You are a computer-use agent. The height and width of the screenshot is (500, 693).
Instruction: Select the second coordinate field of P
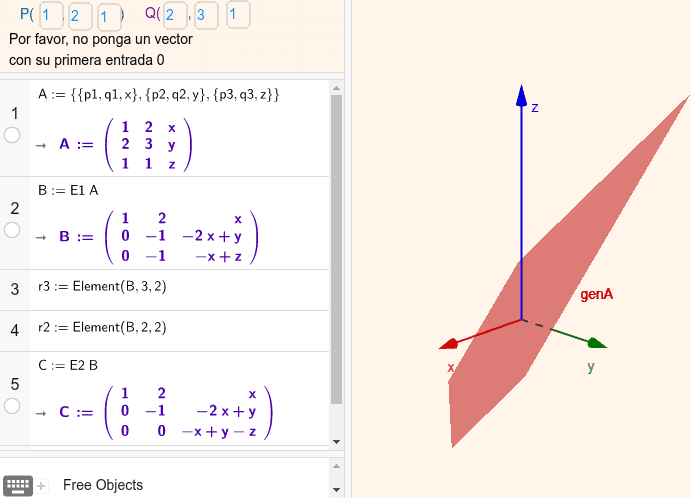coord(80,15)
